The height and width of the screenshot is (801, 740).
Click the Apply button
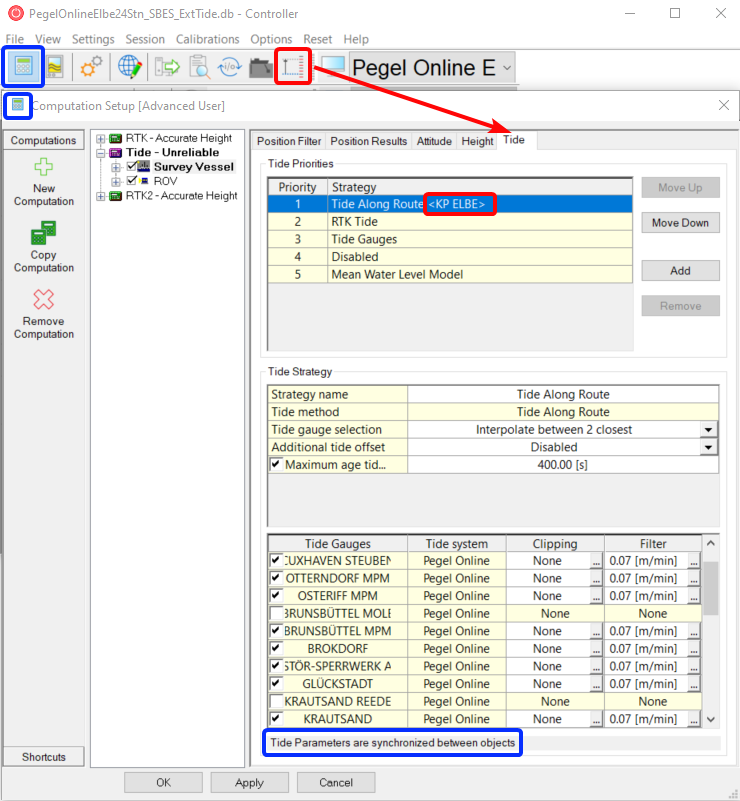pyautogui.click(x=249, y=782)
